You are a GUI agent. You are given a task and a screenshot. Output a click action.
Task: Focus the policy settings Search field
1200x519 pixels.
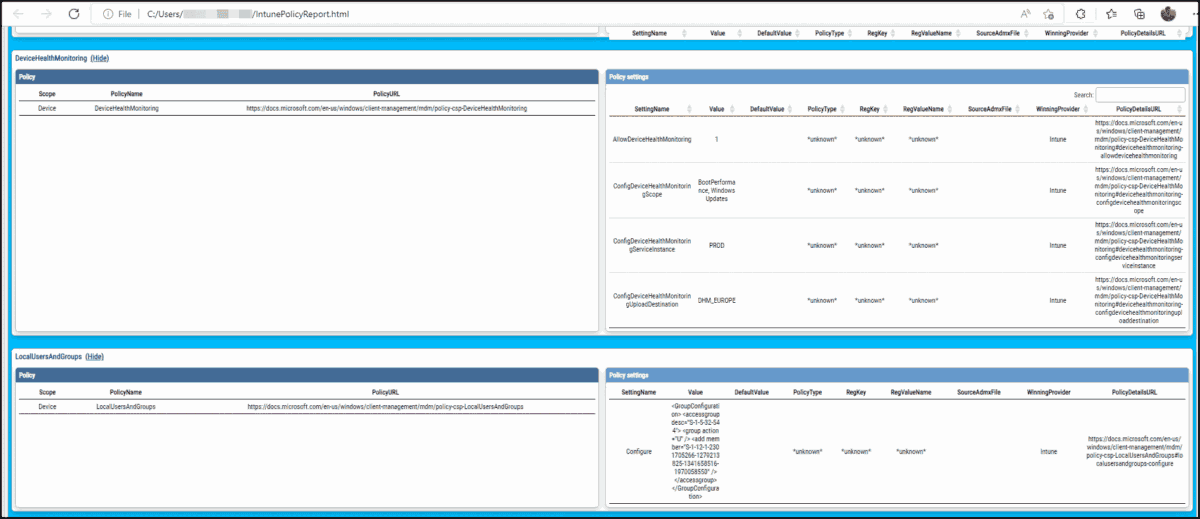pyautogui.click(x=1141, y=94)
